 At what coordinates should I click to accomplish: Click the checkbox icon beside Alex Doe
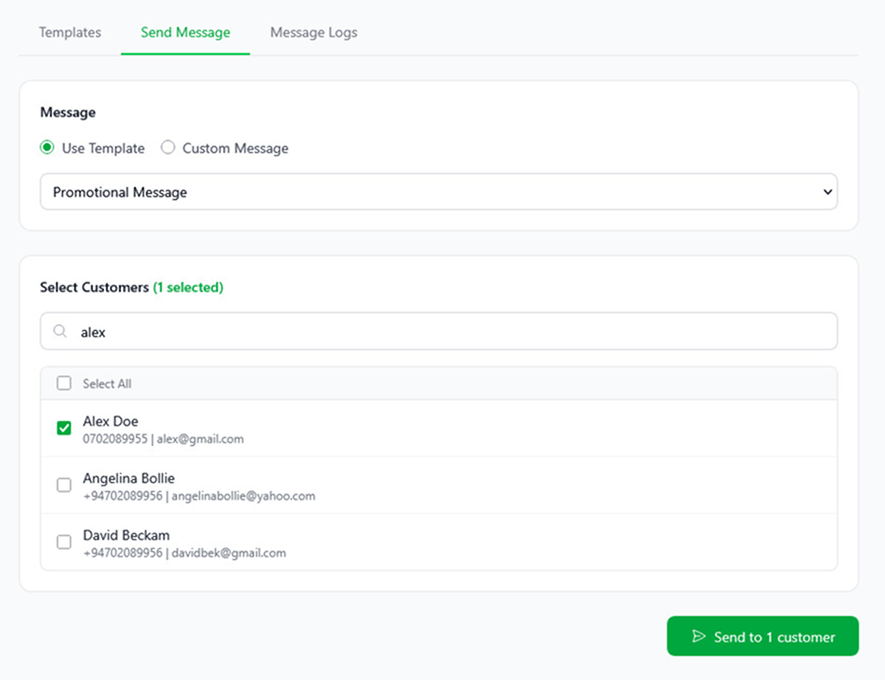pyautogui.click(x=64, y=427)
